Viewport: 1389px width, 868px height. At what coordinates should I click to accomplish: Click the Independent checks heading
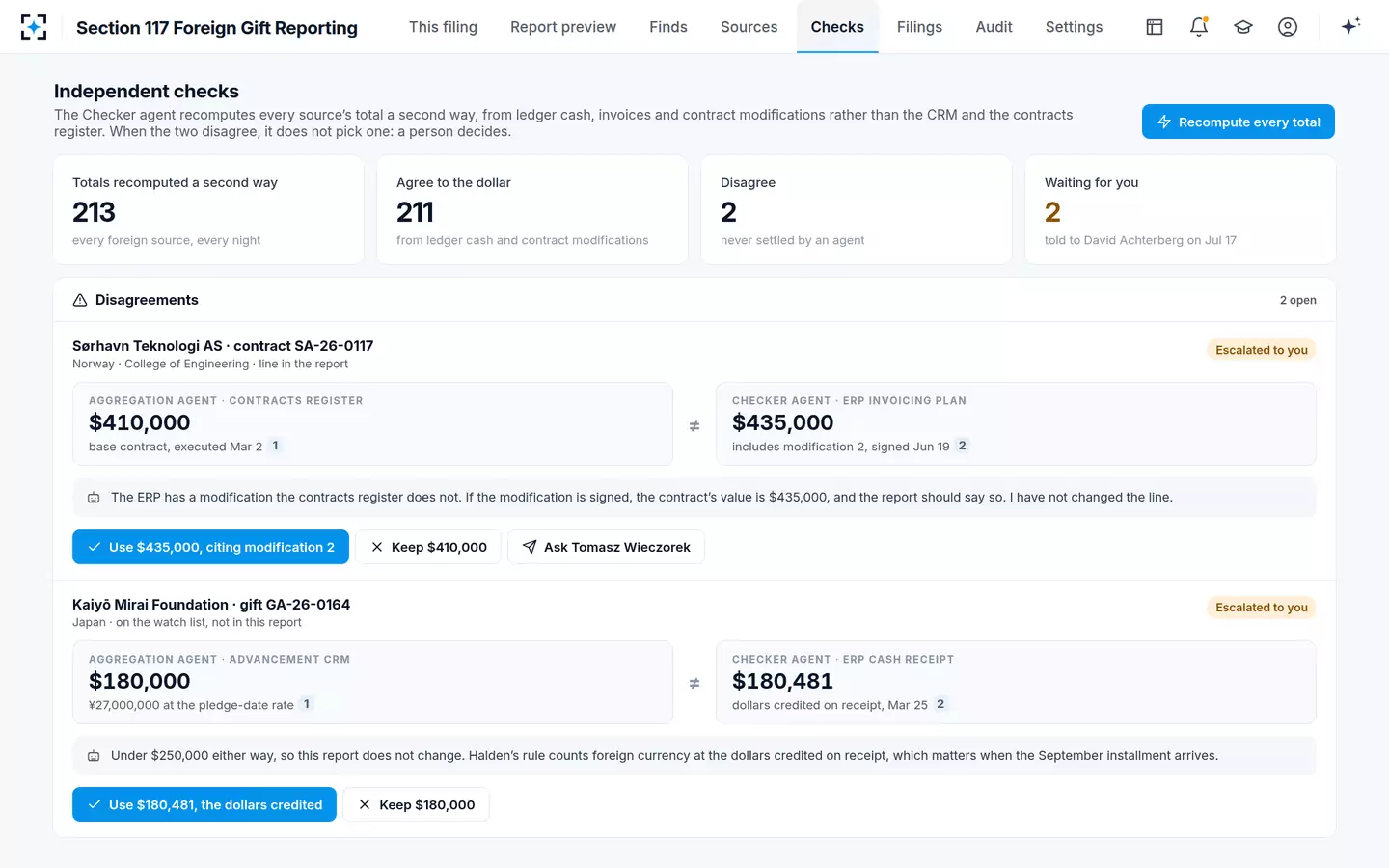[147, 92]
